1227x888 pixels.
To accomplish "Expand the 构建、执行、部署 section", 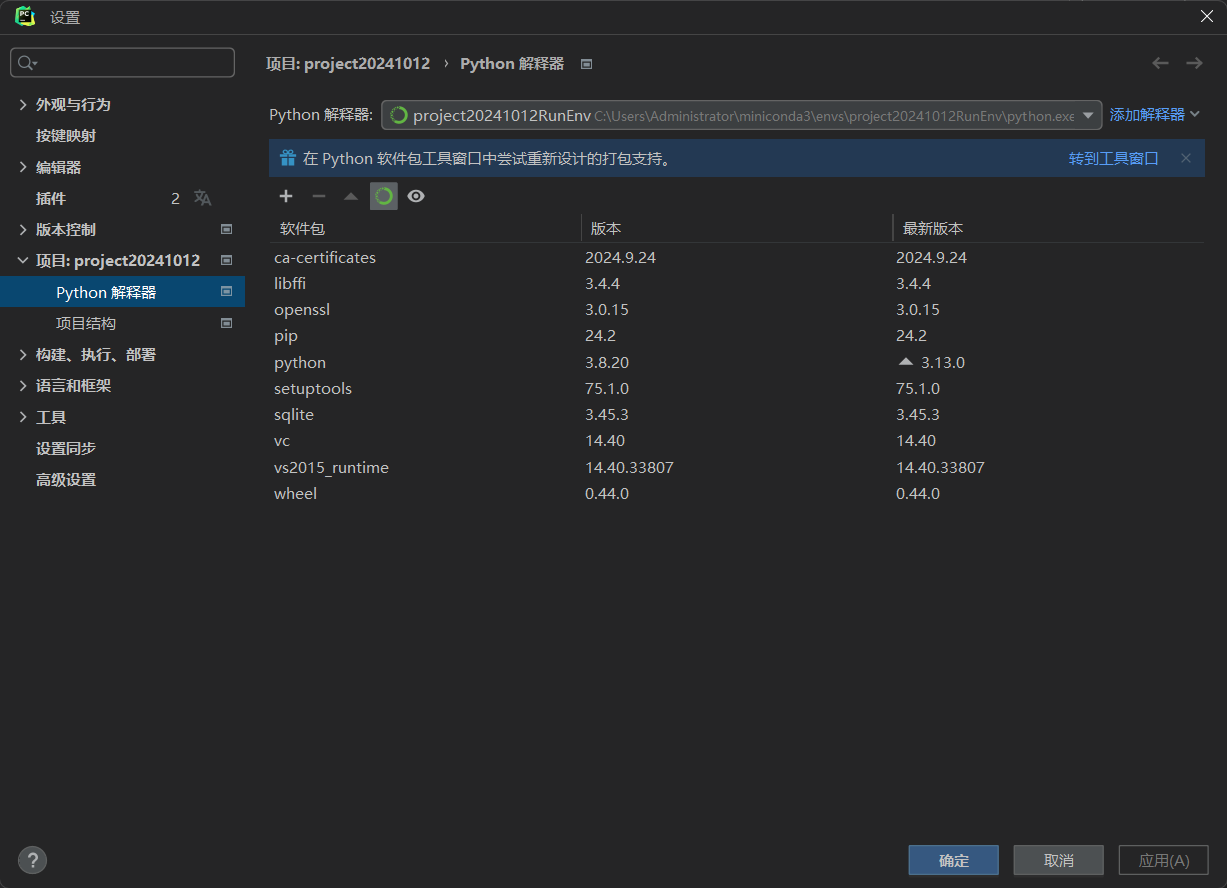I will tap(23, 355).
